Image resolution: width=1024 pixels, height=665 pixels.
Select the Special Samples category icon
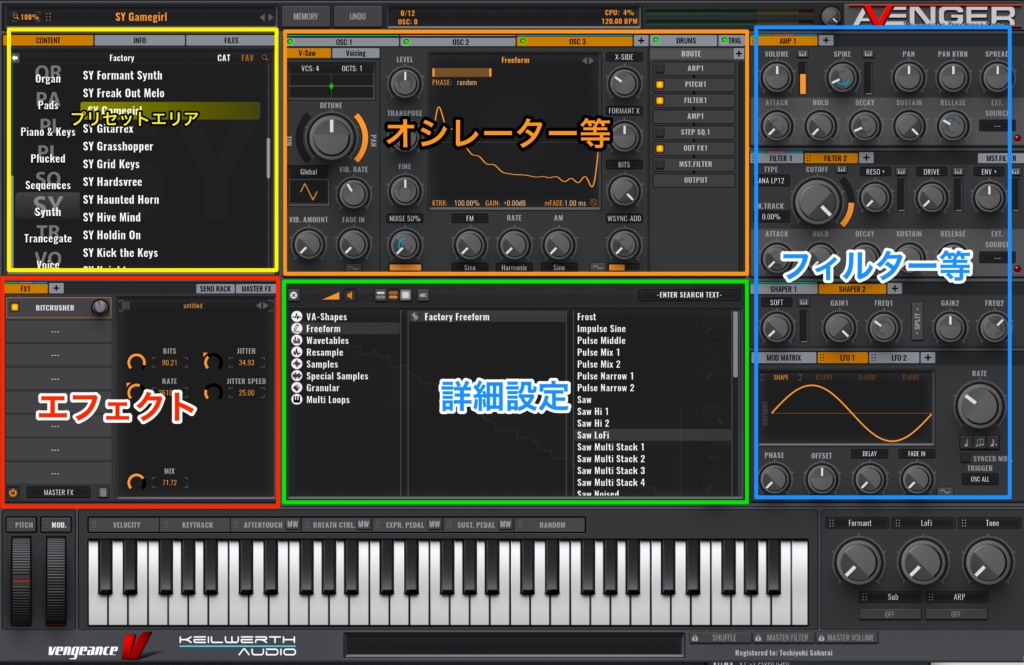point(297,376)
